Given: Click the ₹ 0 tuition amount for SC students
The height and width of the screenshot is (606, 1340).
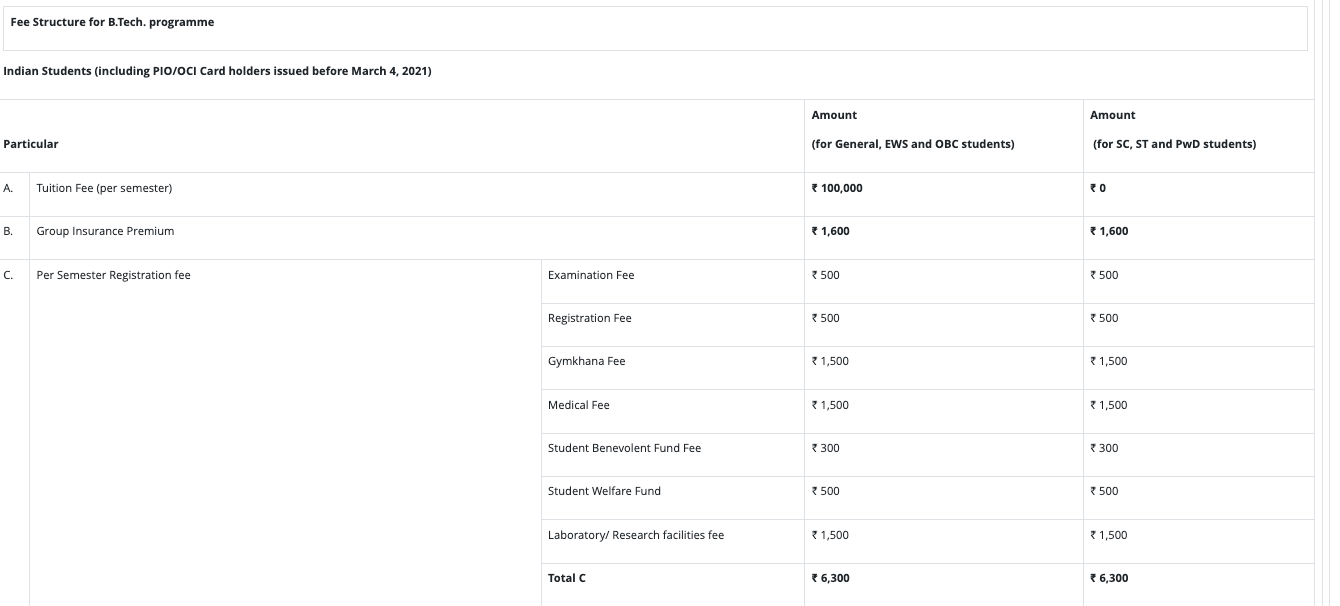Looking at the screenshot, I should (1097, 187).
